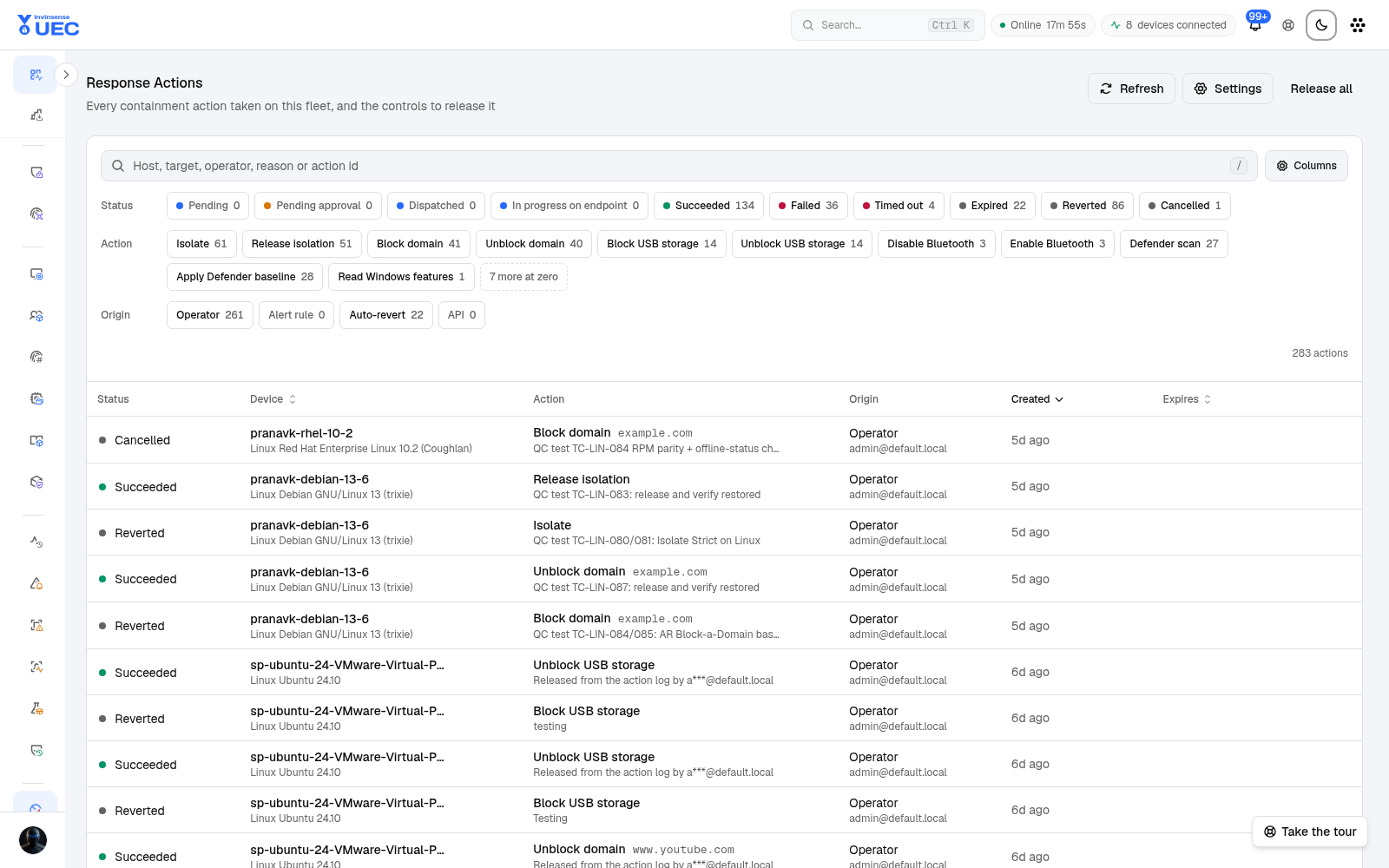Toggle the Isolate 61 action filter
This screenshot has width=1389, height=868.
point(201,244)
